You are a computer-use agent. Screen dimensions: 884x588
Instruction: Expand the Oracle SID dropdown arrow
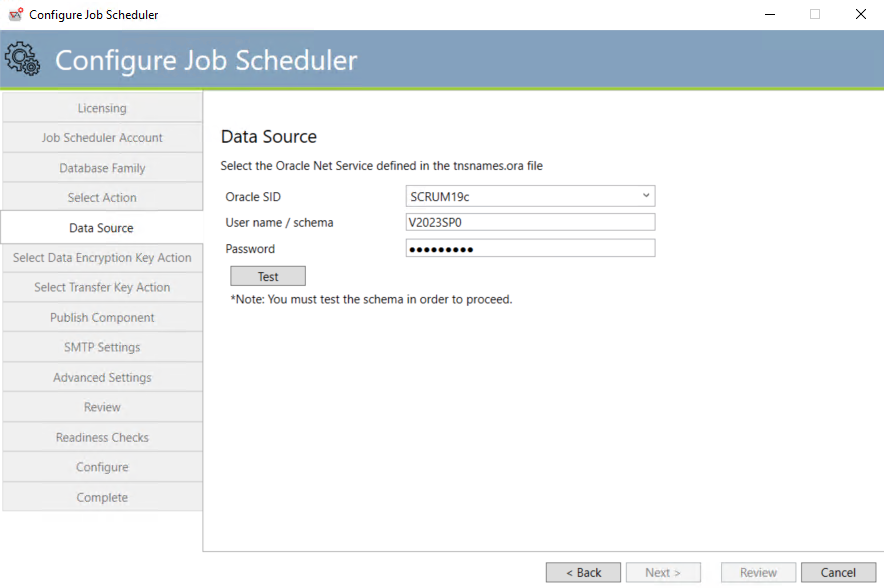pos(646,196)
